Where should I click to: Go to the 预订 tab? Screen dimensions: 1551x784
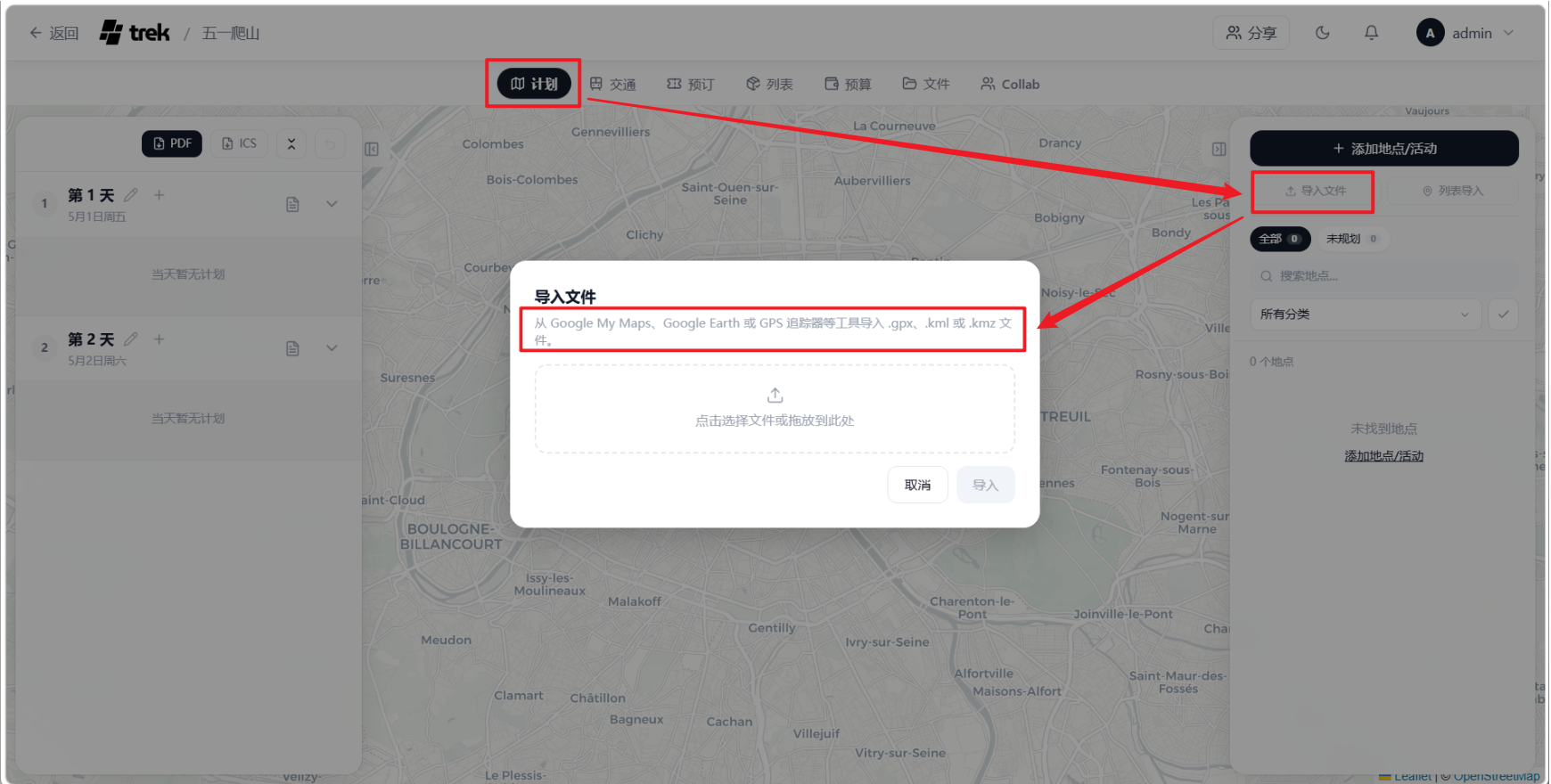pos(691,84)
